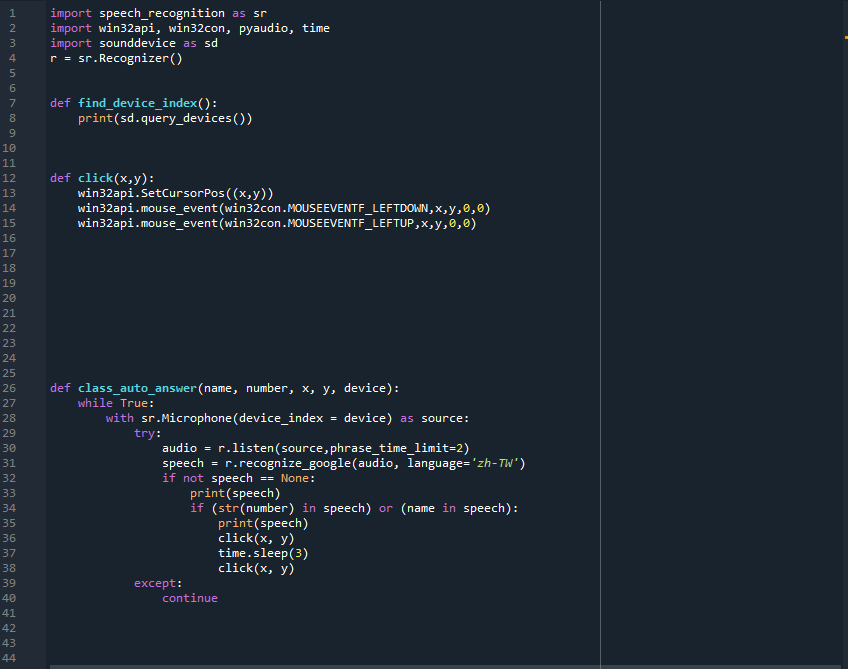Click line number 26 in the gutter
Screen dimensions: 848x669
9,388
